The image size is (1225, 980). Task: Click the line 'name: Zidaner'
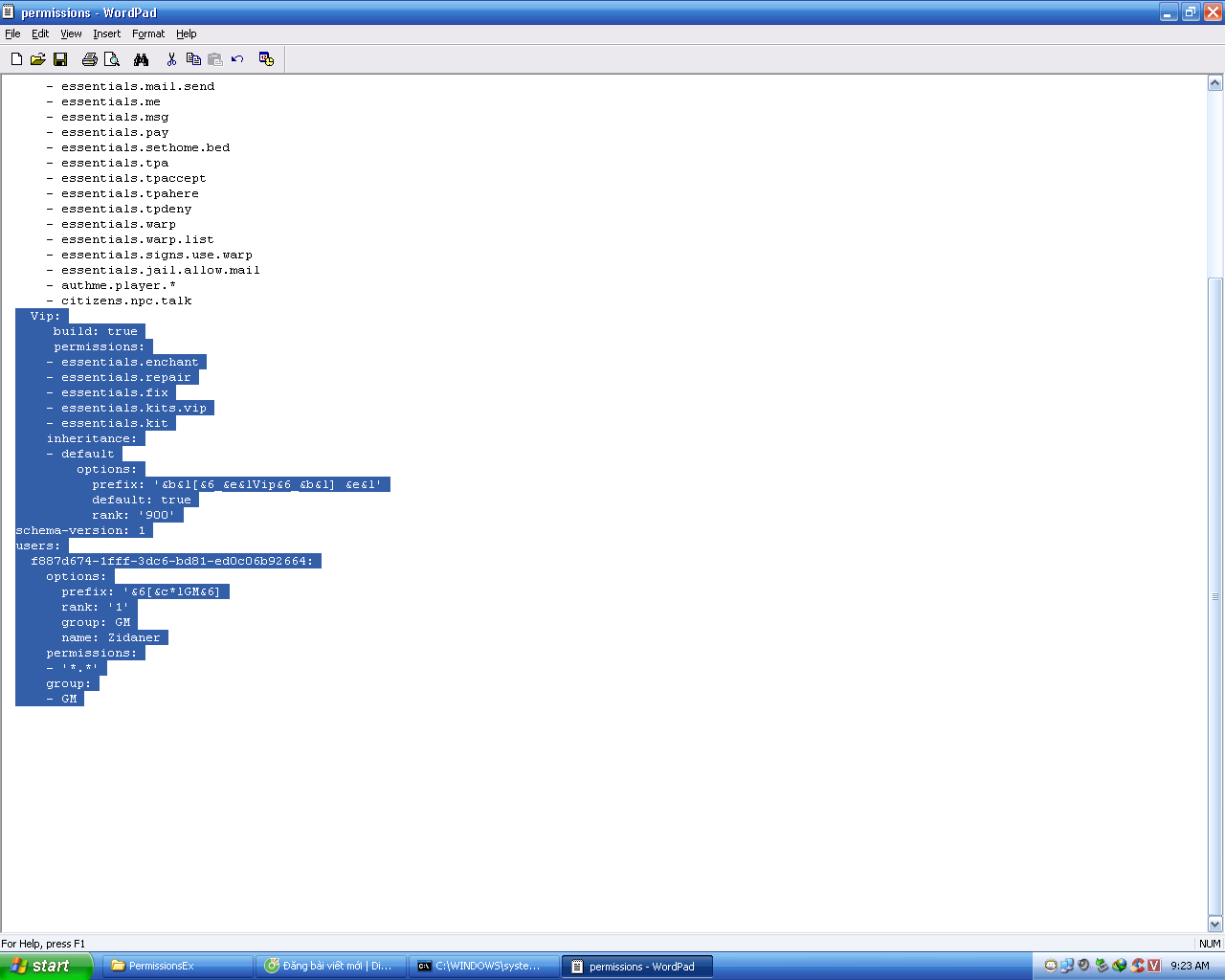(111, 637)
